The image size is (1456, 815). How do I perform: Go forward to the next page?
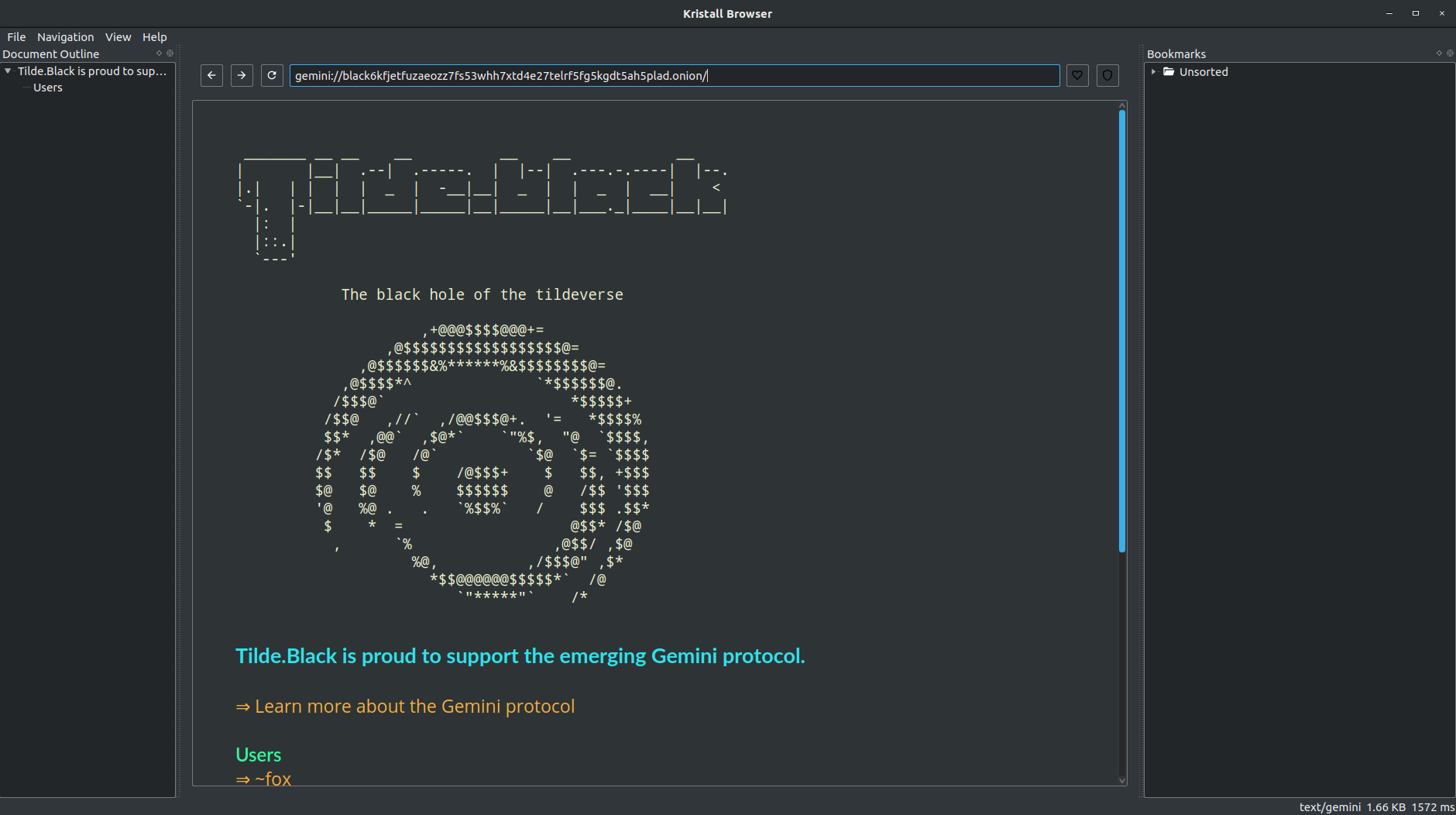point(242,75)
